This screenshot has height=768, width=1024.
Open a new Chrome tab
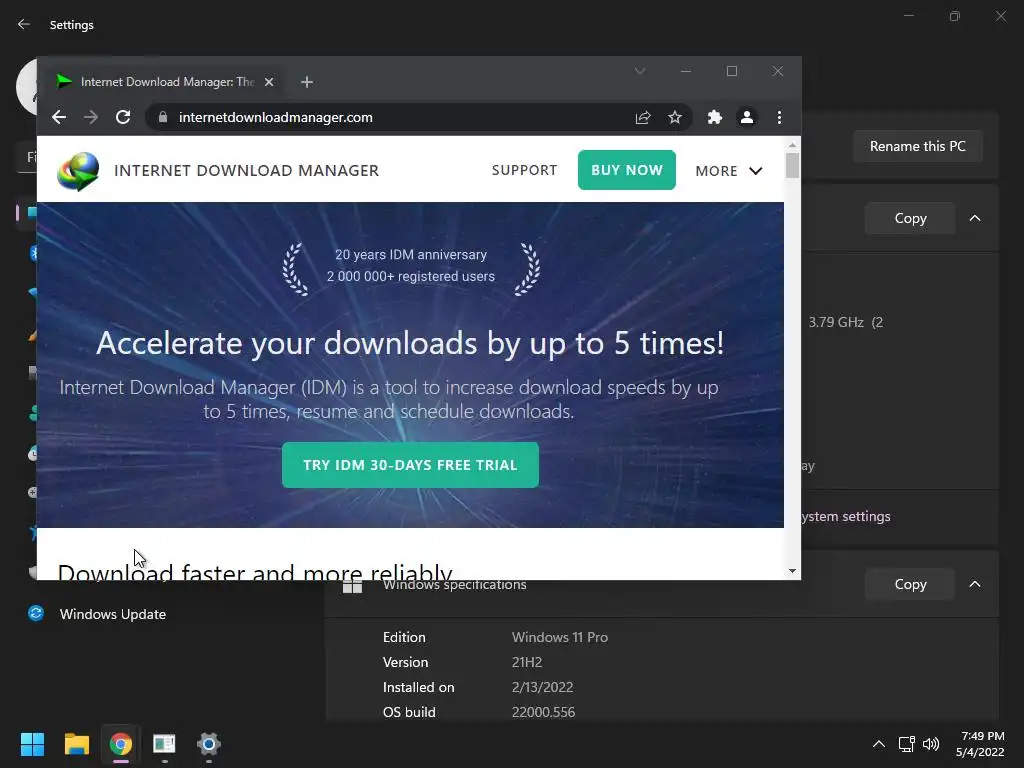307,82
